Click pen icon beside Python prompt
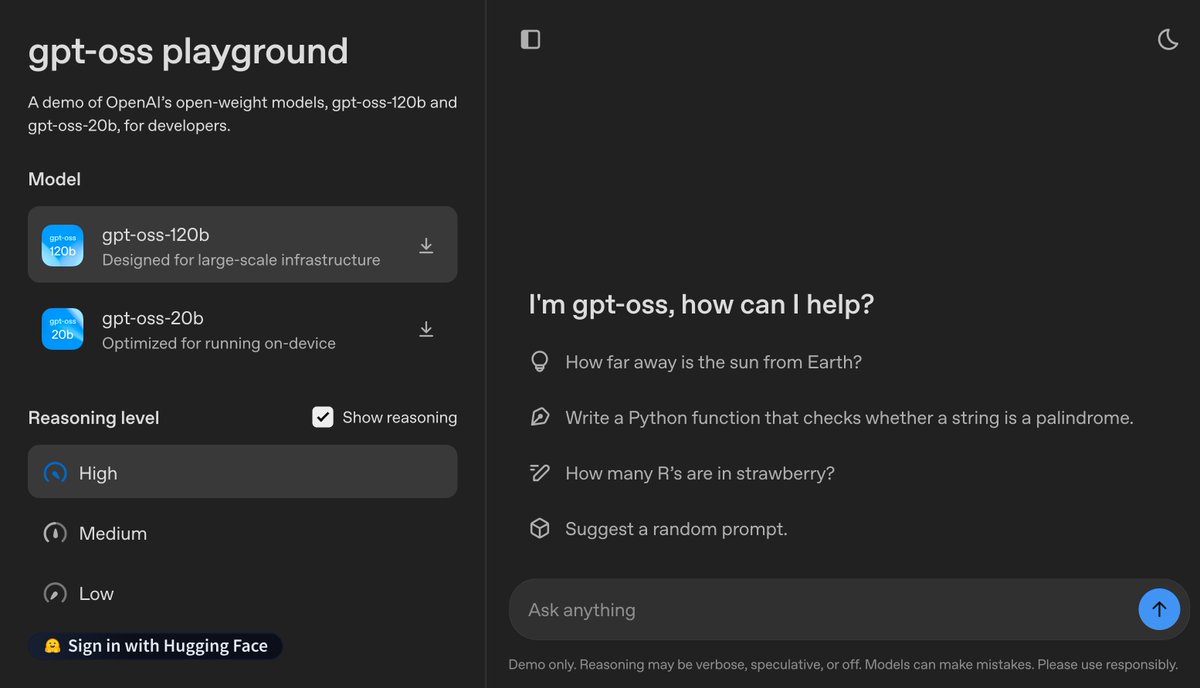The height and width of the screenshot is (688, 1200). click(x=540, y=418)
